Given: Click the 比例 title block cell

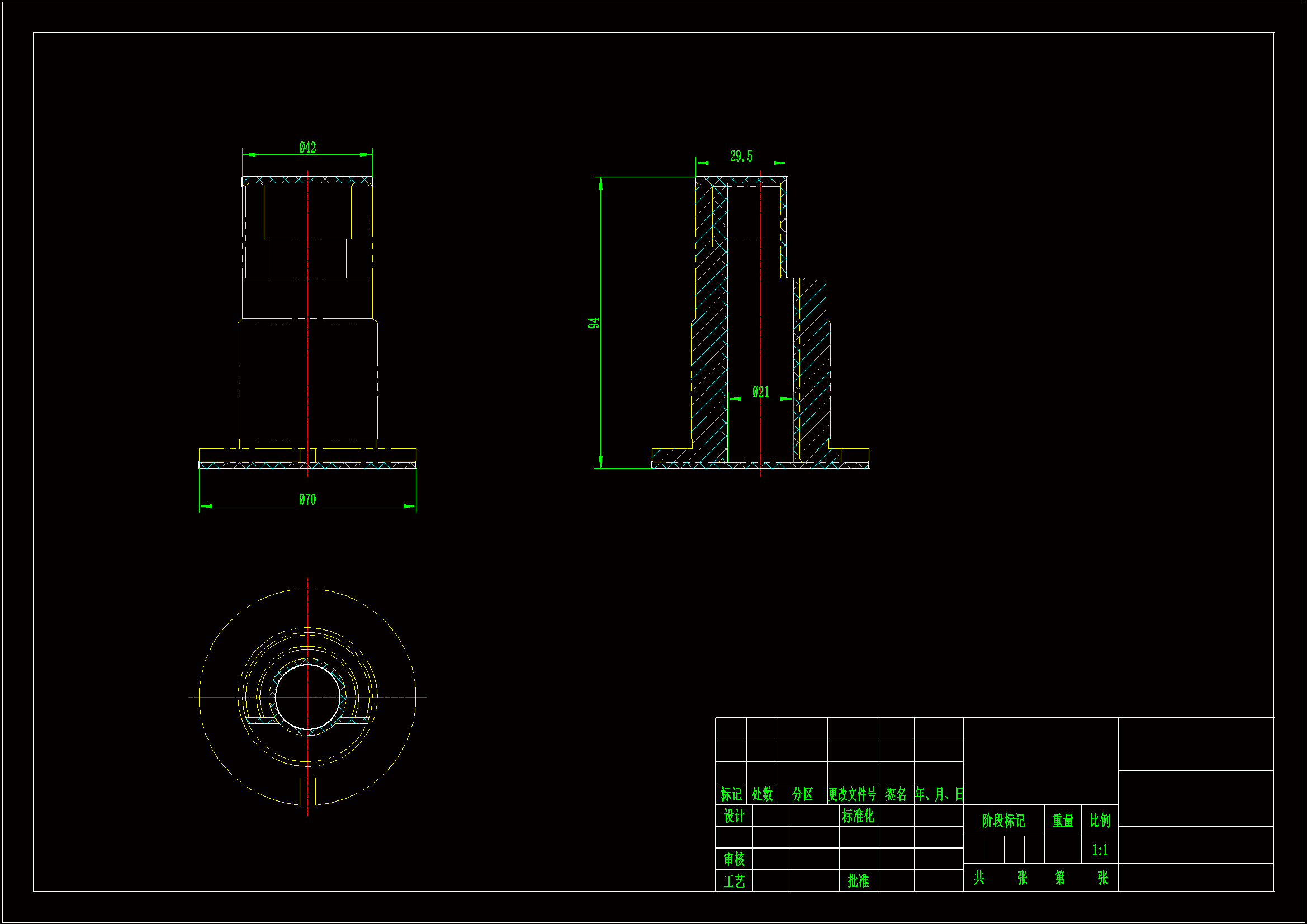Looking at the screenshot, I should tap(1100, 821).
